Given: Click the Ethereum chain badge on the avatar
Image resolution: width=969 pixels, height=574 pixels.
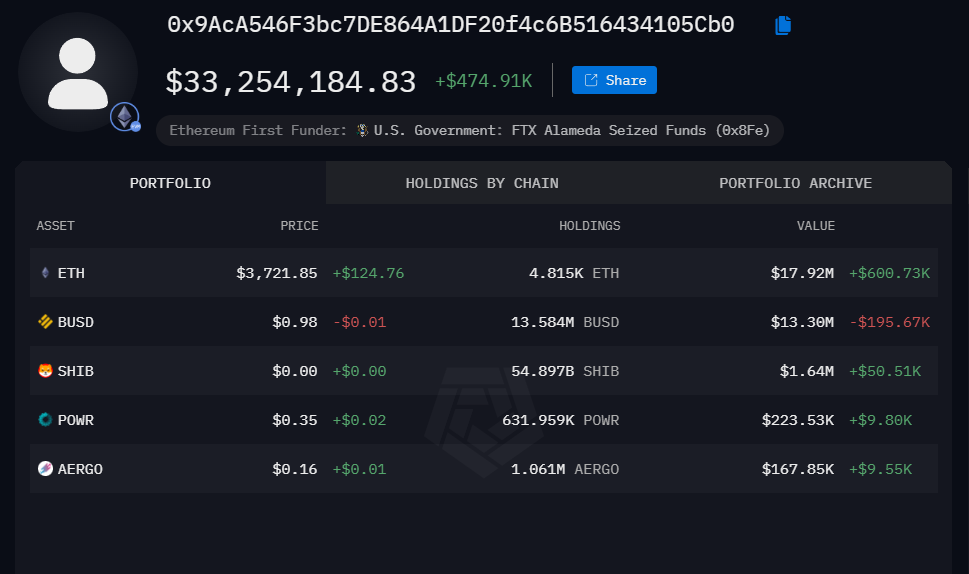Looking at the screenshot, I should [125, 117].
